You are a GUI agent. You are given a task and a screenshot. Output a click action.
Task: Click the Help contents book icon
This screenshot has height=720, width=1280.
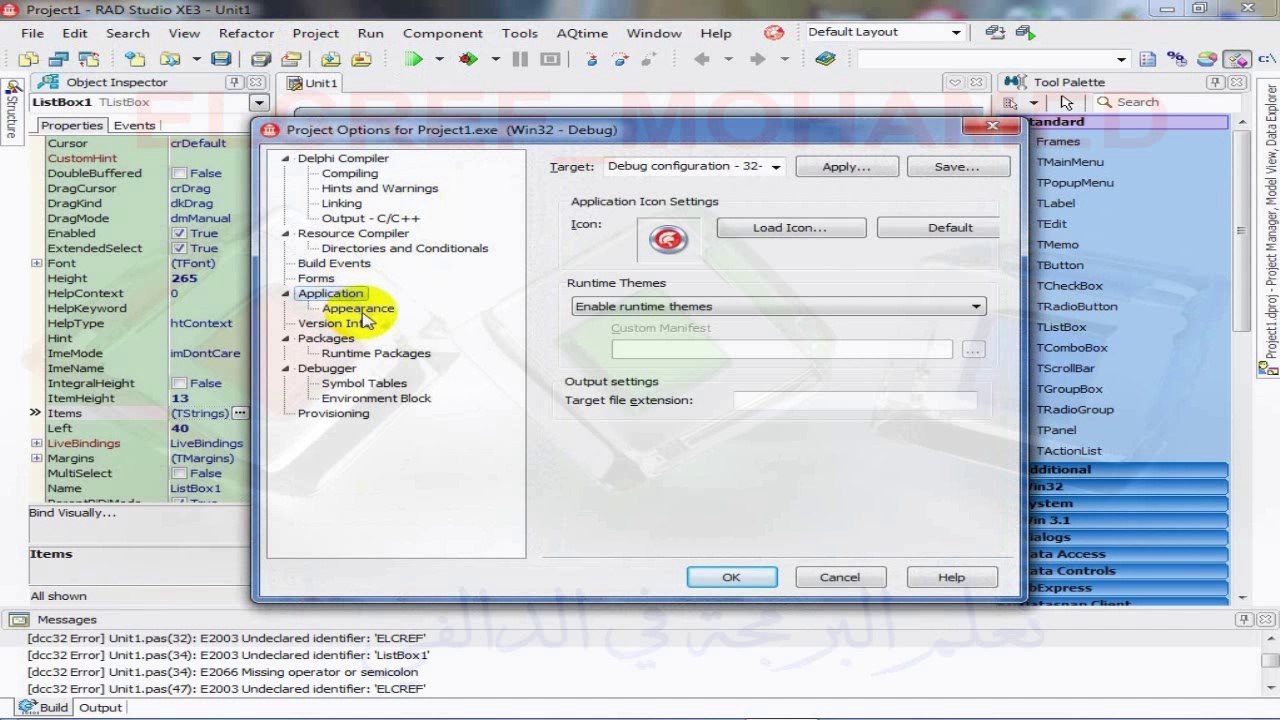pyautogui.click(x=825, y=59)
